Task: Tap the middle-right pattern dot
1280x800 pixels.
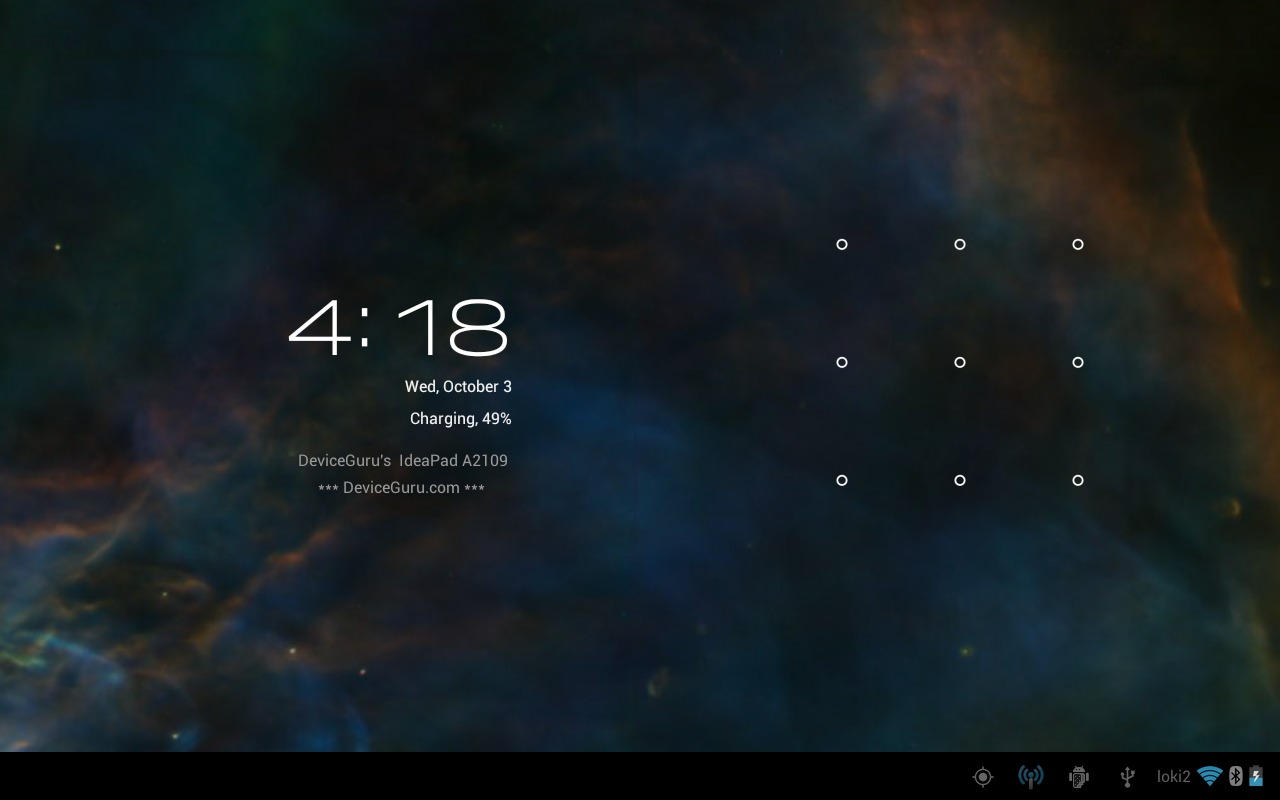Action: click(1078, 362)
